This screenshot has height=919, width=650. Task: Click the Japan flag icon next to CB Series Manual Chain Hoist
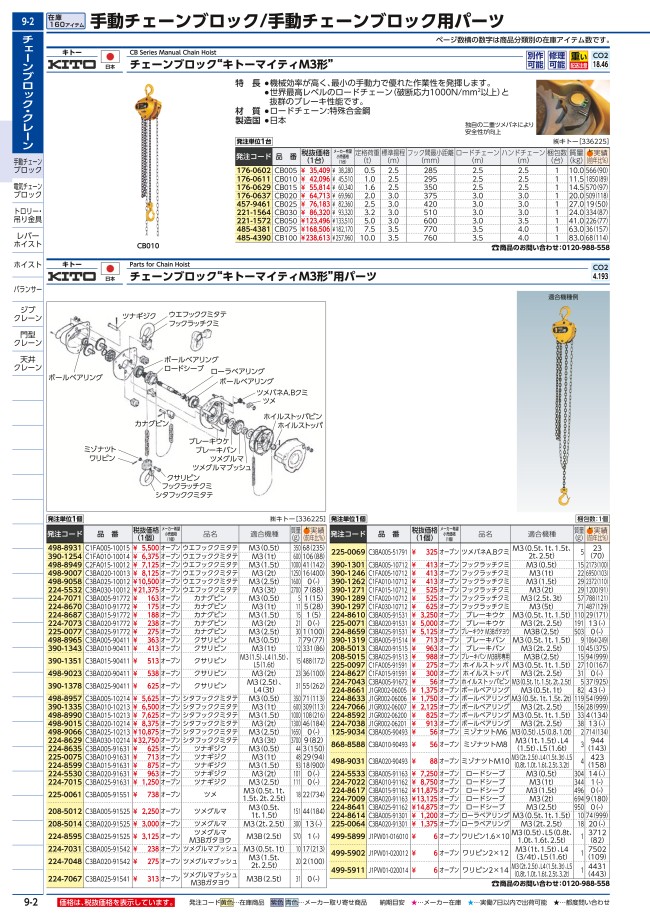[x=110, y=59]
